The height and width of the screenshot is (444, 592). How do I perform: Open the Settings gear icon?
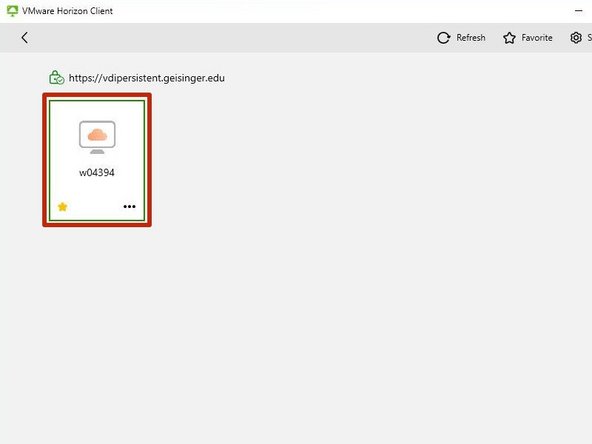pyautogui.click(x=576, y=38)
